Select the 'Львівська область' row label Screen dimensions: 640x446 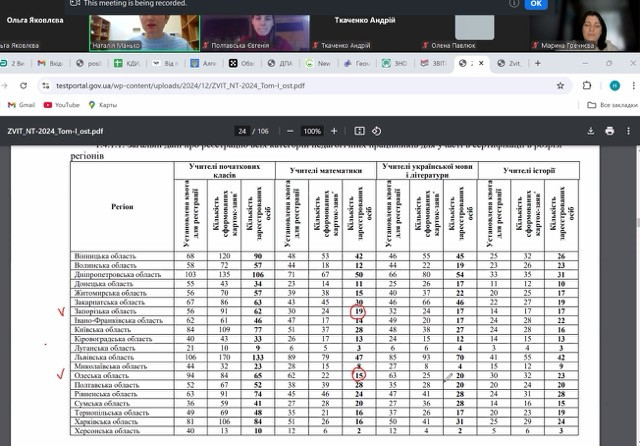coord(104,357)
